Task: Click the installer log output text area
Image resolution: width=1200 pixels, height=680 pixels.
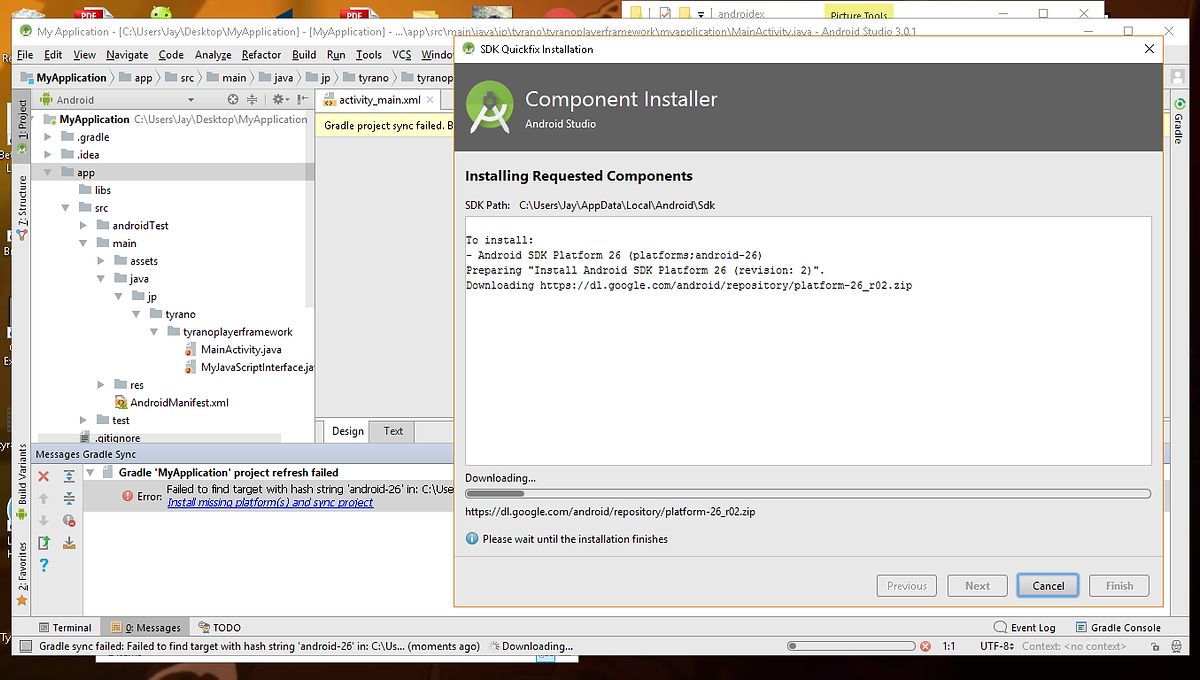Action: (x=808, y=340)
